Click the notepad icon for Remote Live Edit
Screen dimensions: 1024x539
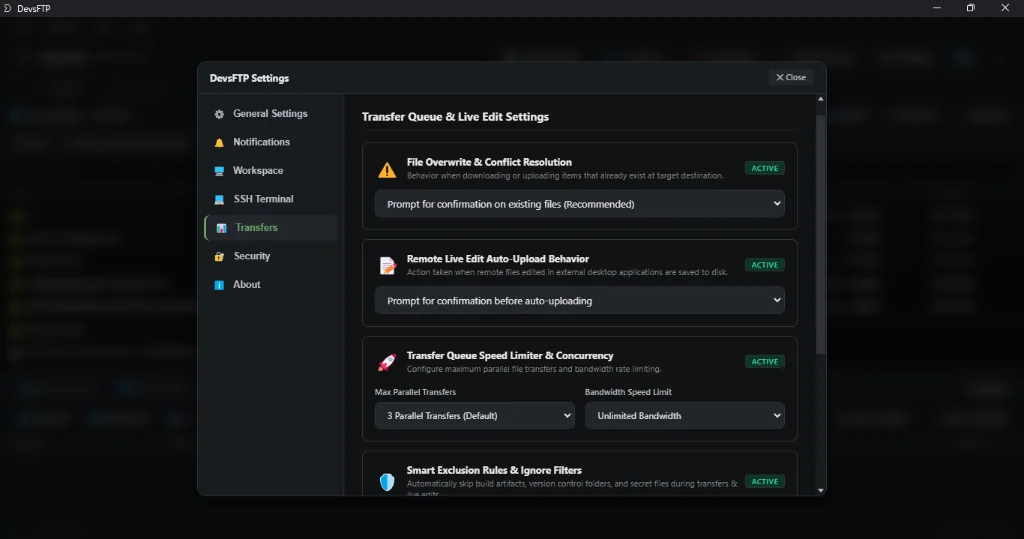click(387, 265)
